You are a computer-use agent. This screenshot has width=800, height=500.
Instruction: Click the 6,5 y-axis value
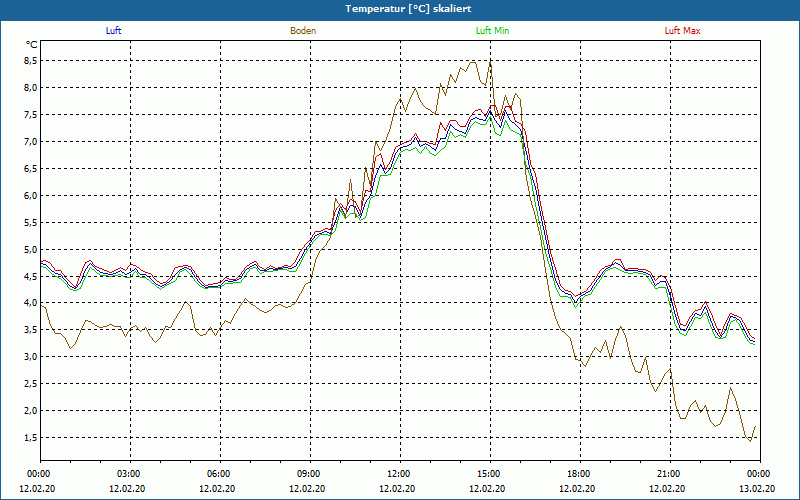tap(31, 169)
